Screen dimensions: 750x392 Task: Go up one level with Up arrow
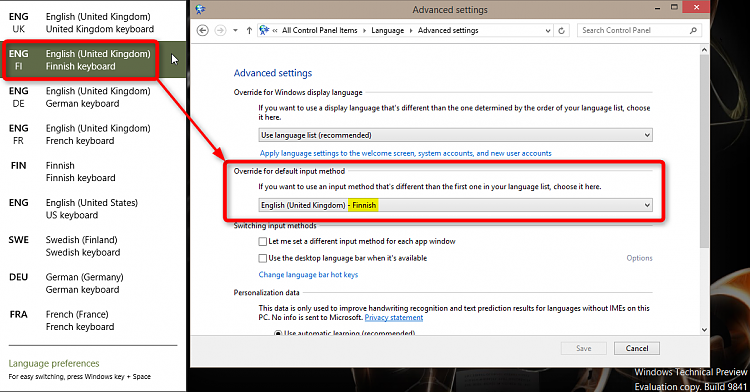click(249, 31)
